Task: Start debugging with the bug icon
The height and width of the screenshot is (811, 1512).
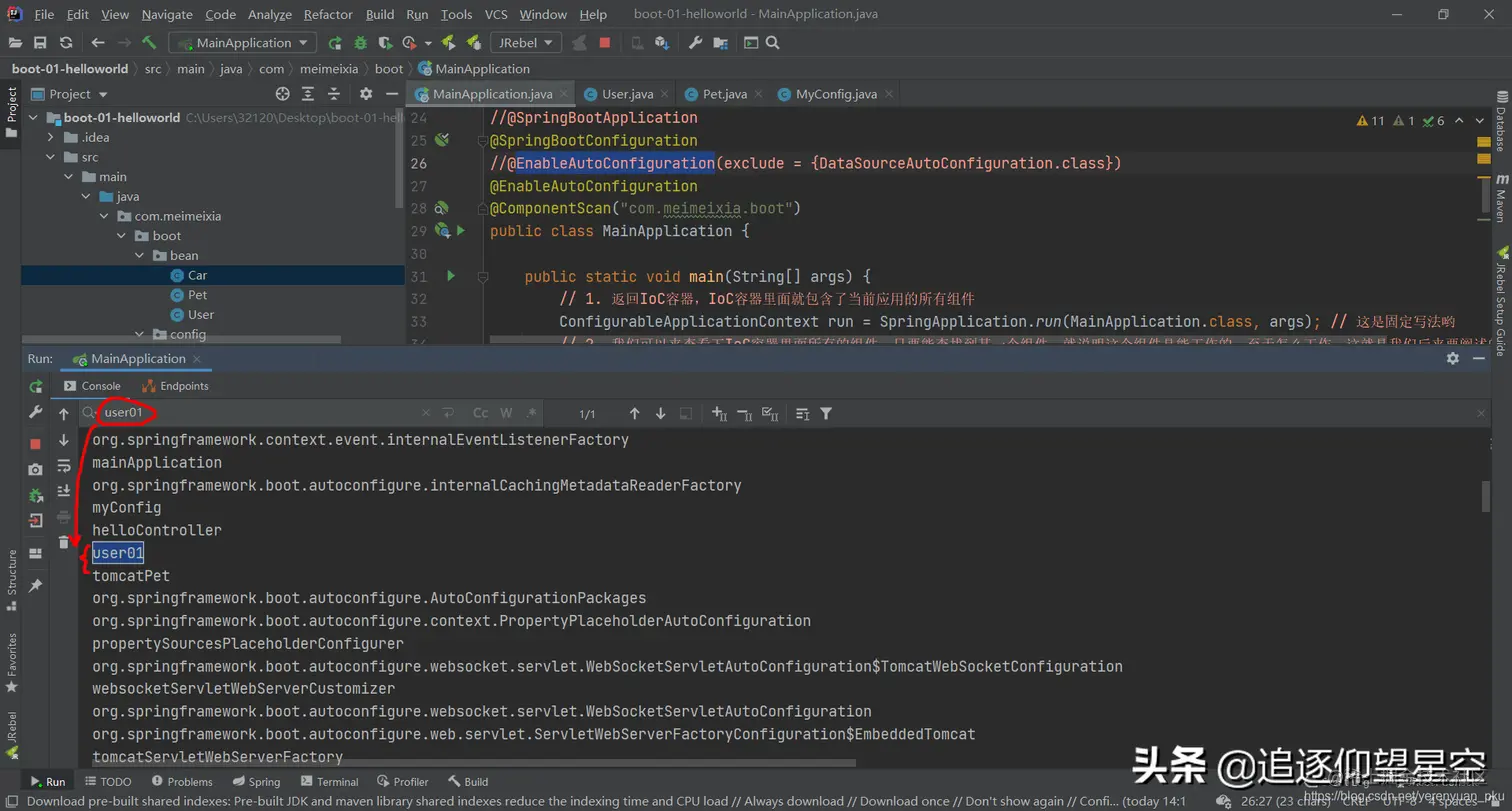Action: pyautogui.click(x=360, y=43)
